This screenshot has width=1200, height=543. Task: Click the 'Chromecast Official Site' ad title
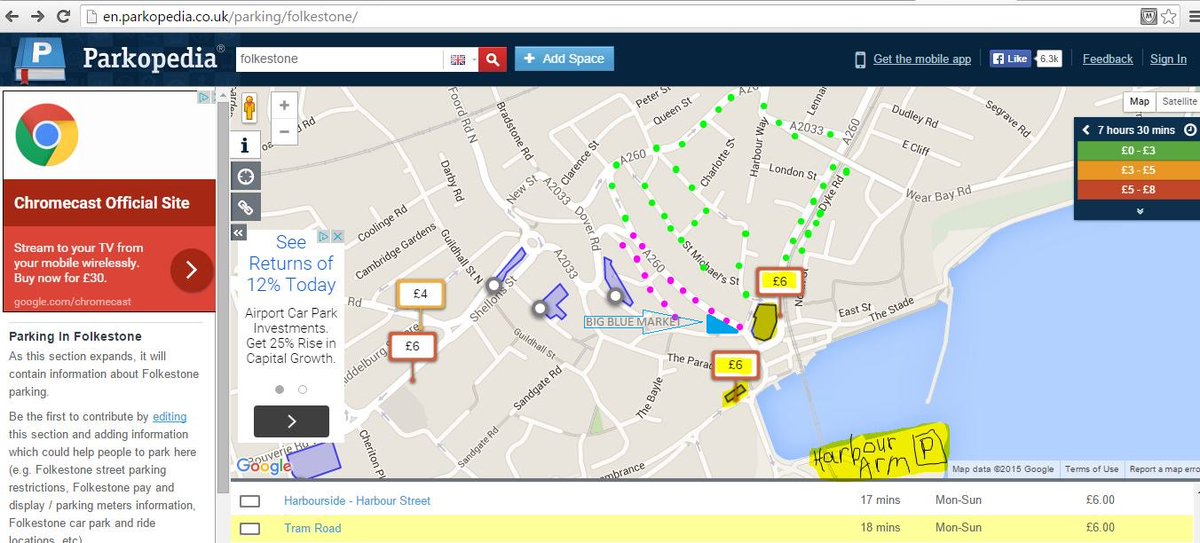[102, 203]
